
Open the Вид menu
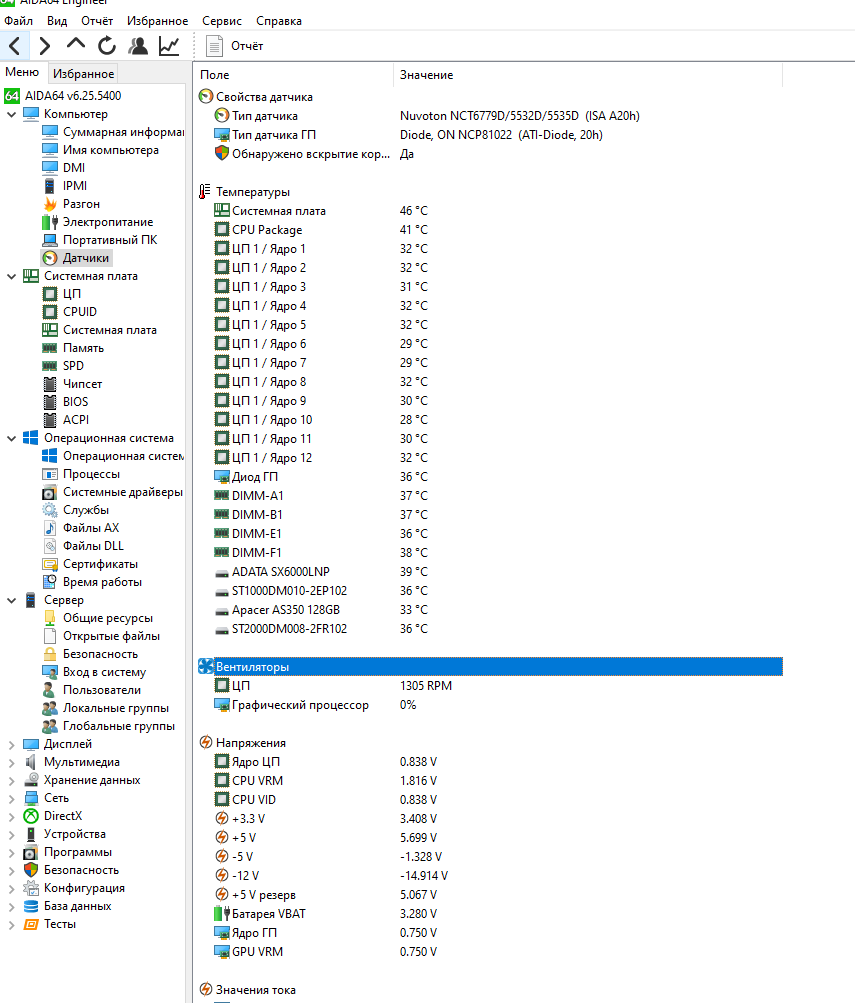pyautogui.click(x=57, y=21)
